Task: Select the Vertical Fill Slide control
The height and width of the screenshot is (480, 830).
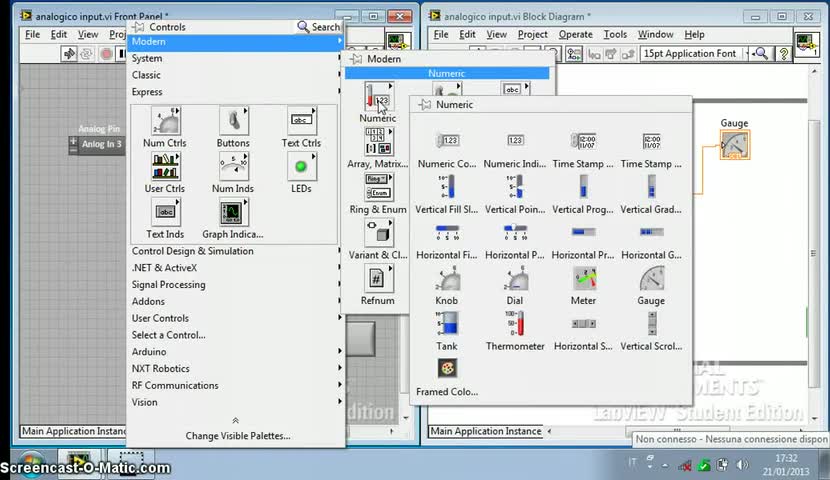Action: (x=447, y=187)
